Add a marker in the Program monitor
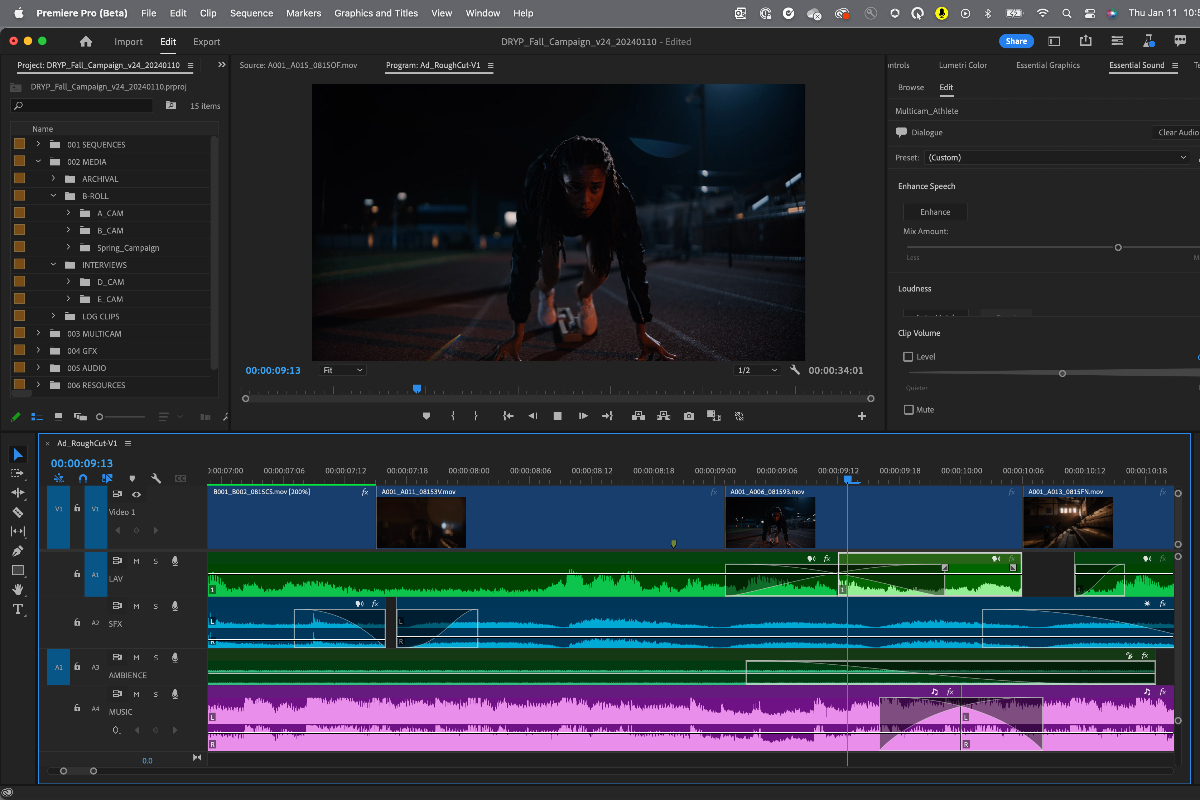This screenshot has width=1200, height=800. pos(427,416)
